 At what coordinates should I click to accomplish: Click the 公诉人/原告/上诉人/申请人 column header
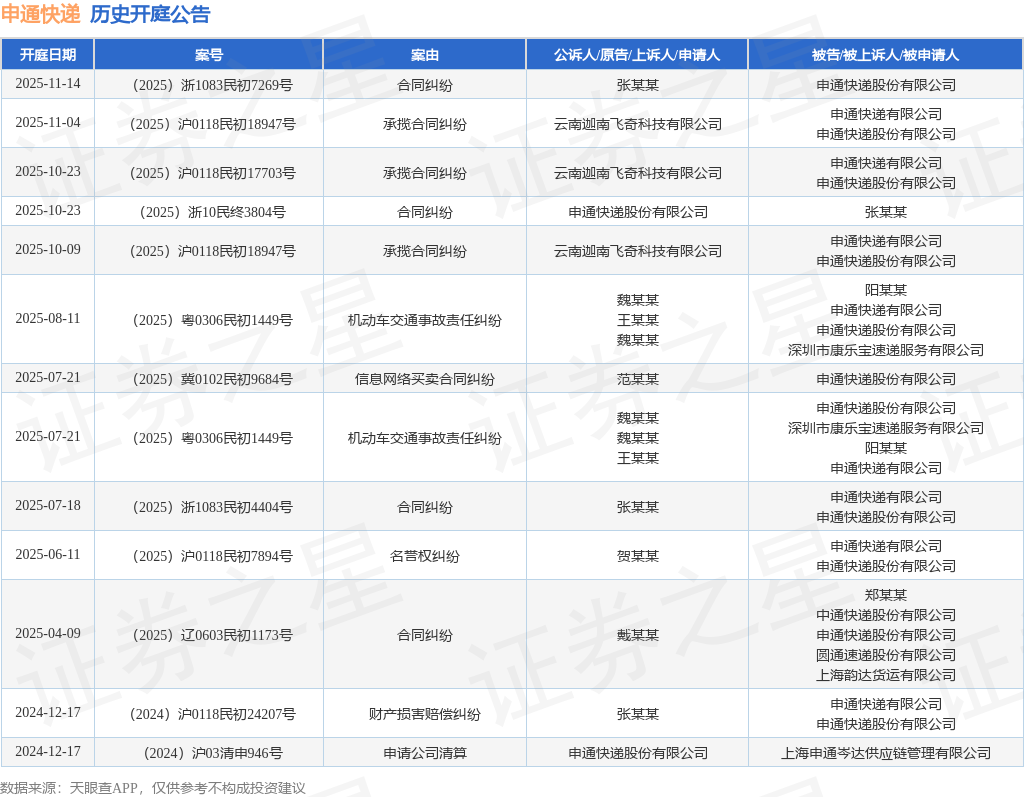click(637, 55)
